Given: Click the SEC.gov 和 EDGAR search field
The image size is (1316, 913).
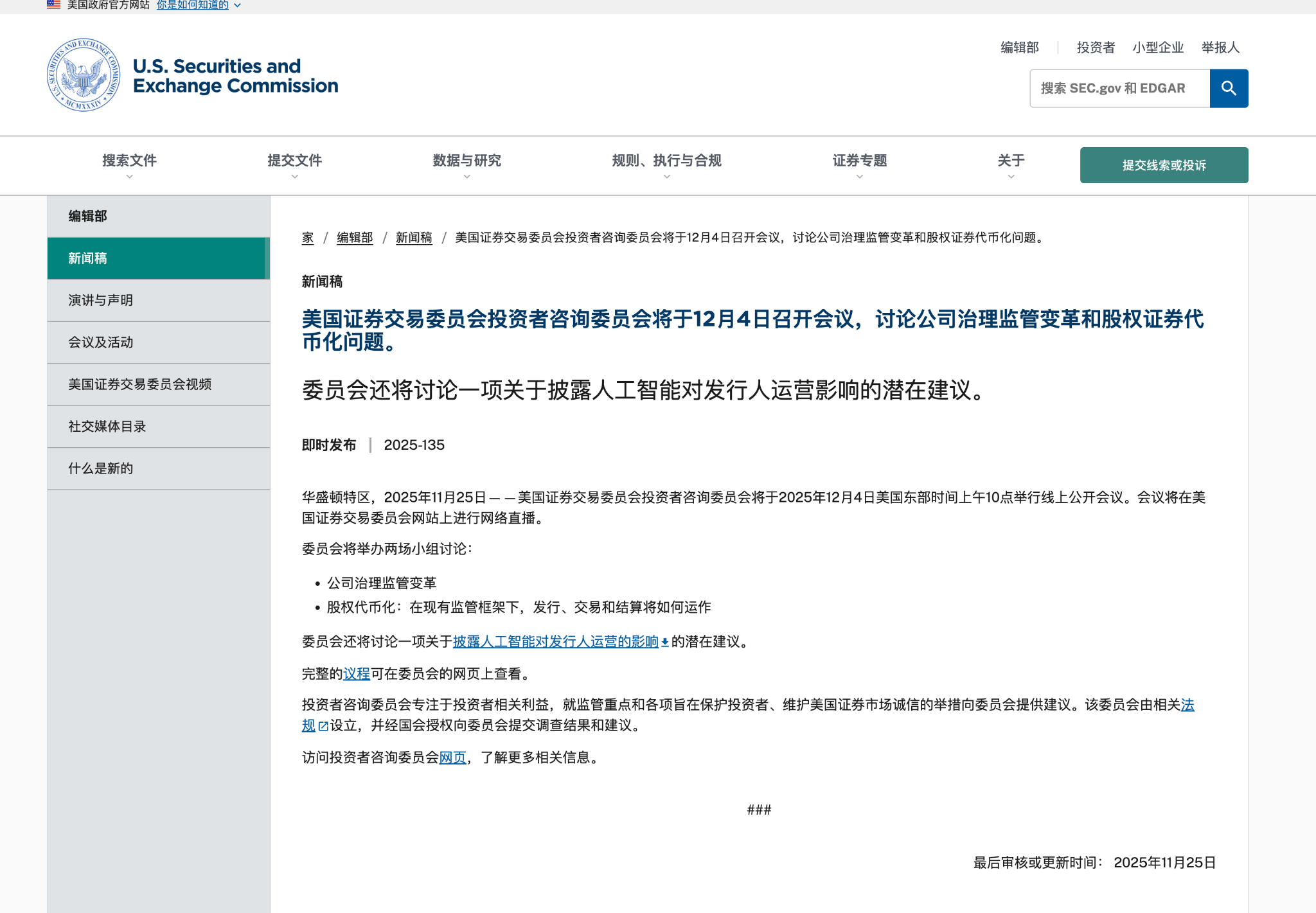Looking at the screenshot, I should (1119, 88).
